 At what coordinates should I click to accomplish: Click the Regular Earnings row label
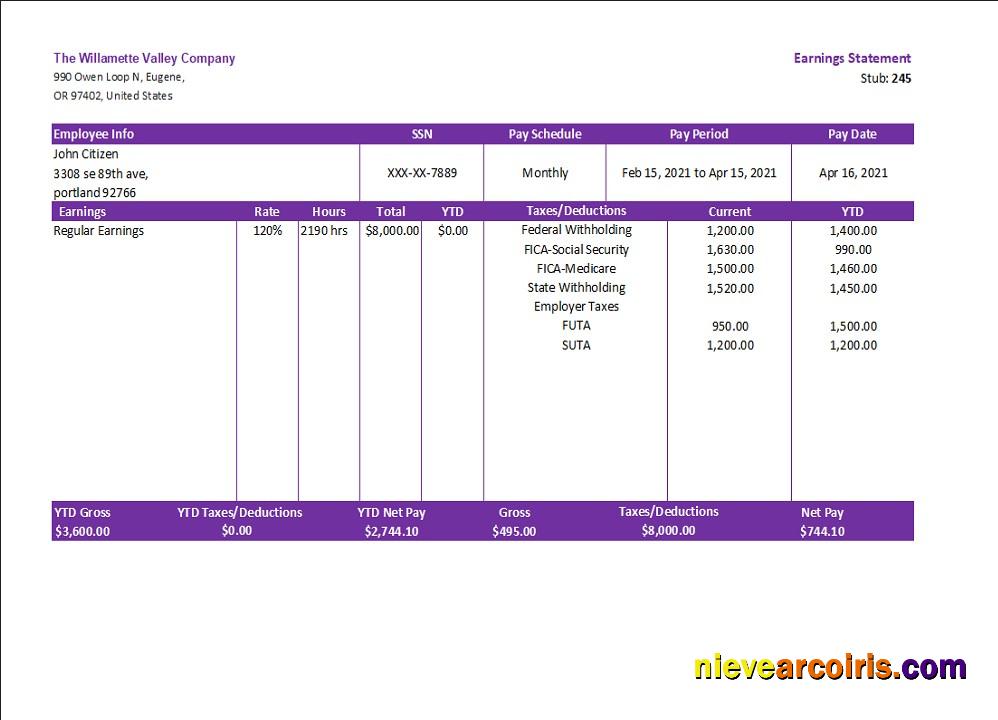(99, 231)
